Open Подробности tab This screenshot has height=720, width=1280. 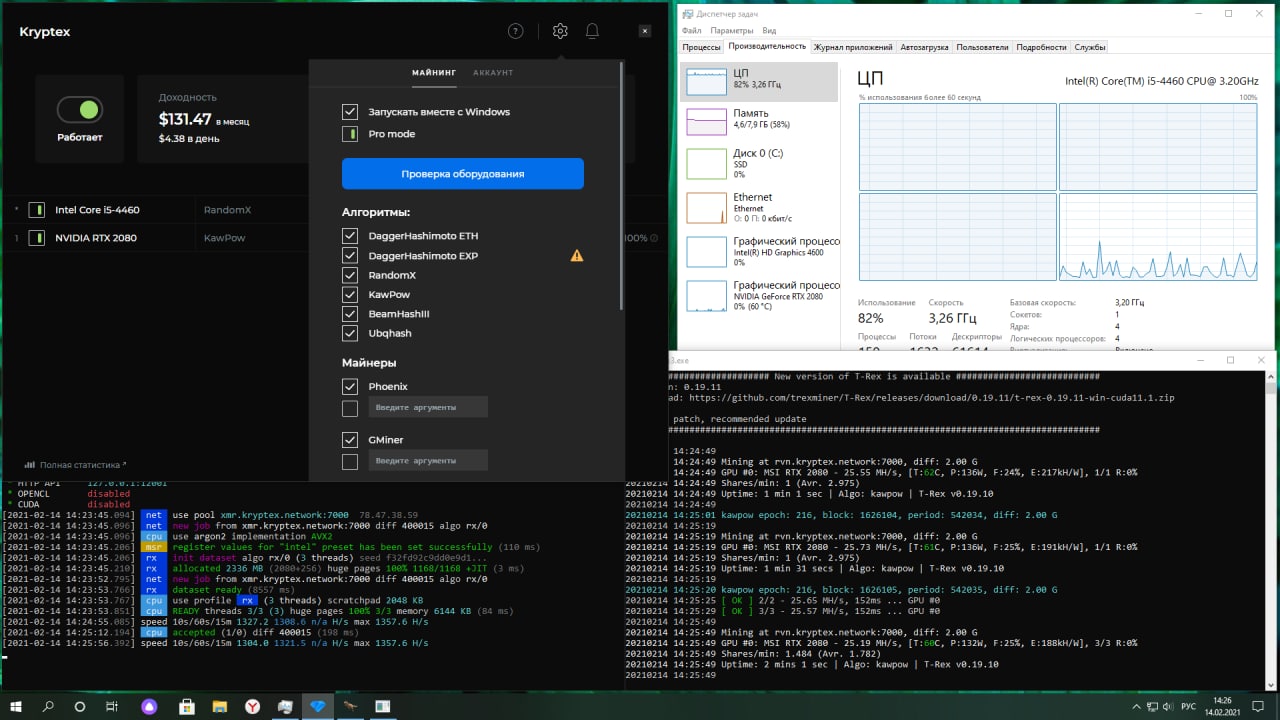pyautogui.click(x=1042, y=47)
